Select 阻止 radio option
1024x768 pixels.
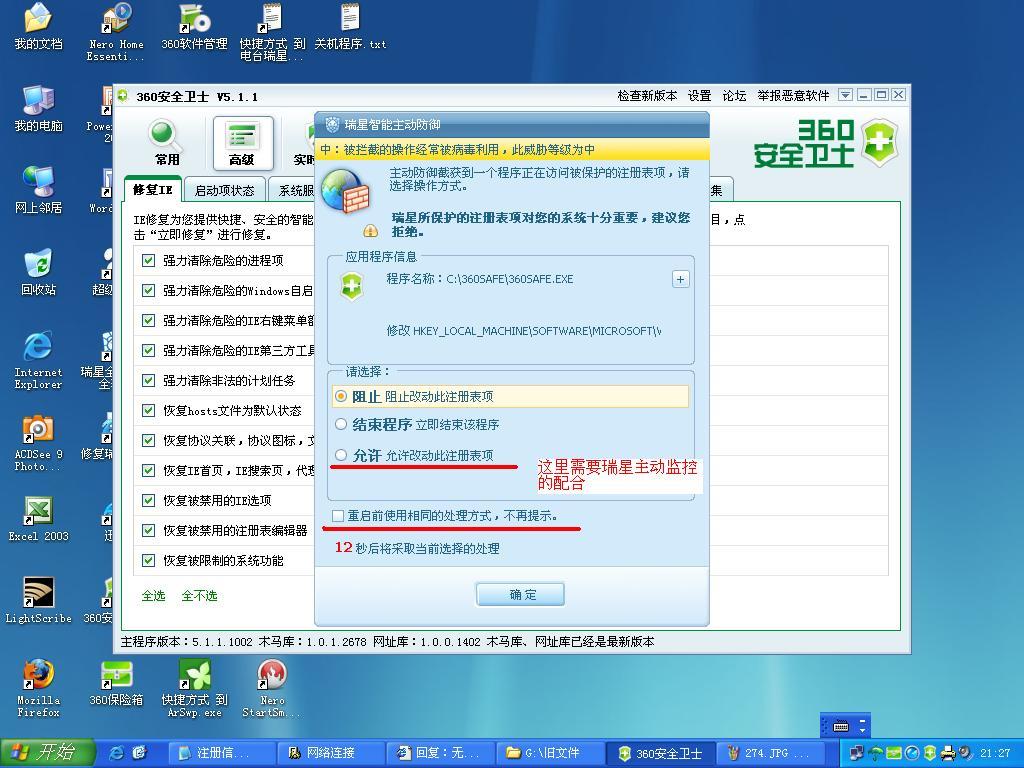click(x=341, y=396)
